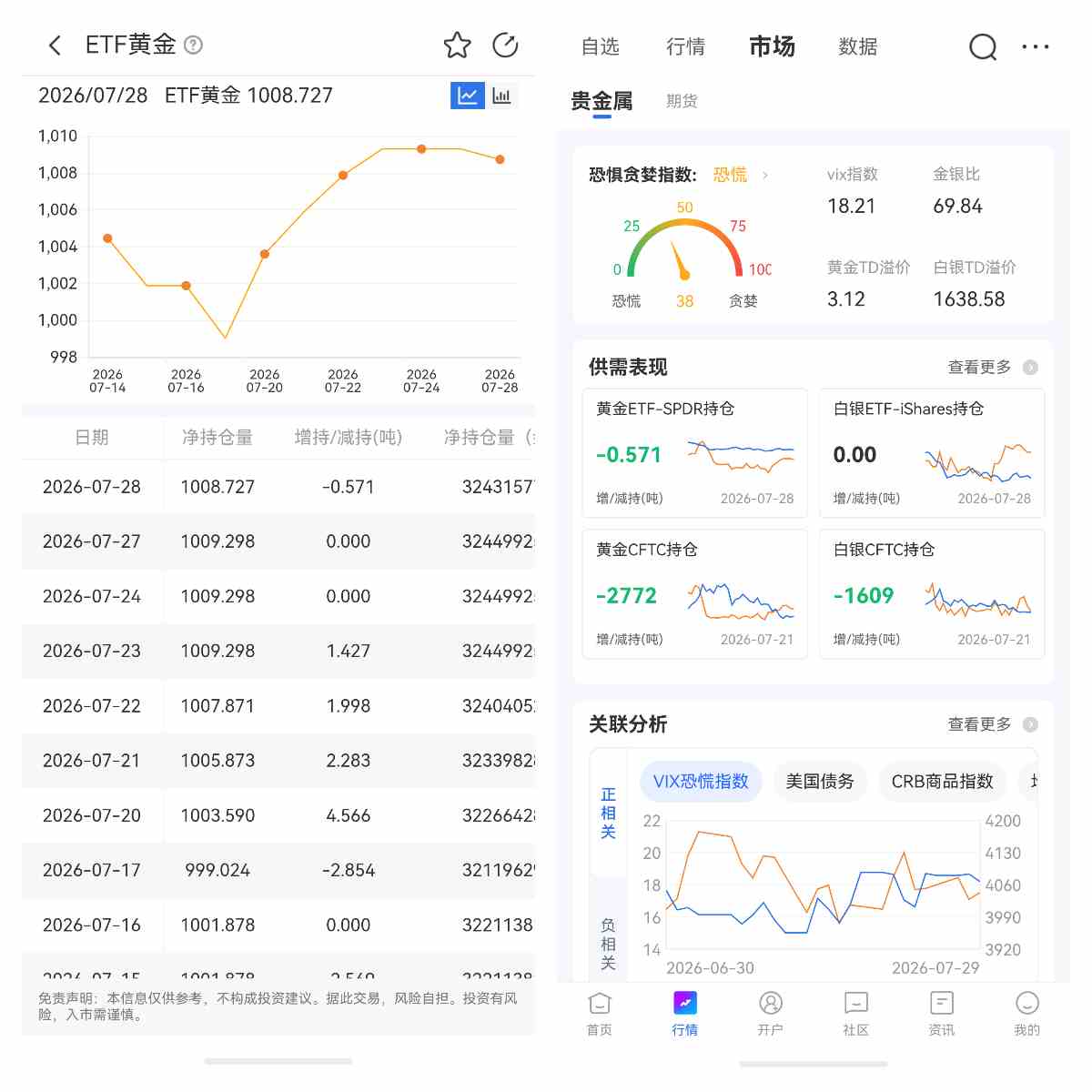The width and height of the screenshot is (1092, 1092).
Task: Switch to 行情 top tab
Action: click(685, 46)
